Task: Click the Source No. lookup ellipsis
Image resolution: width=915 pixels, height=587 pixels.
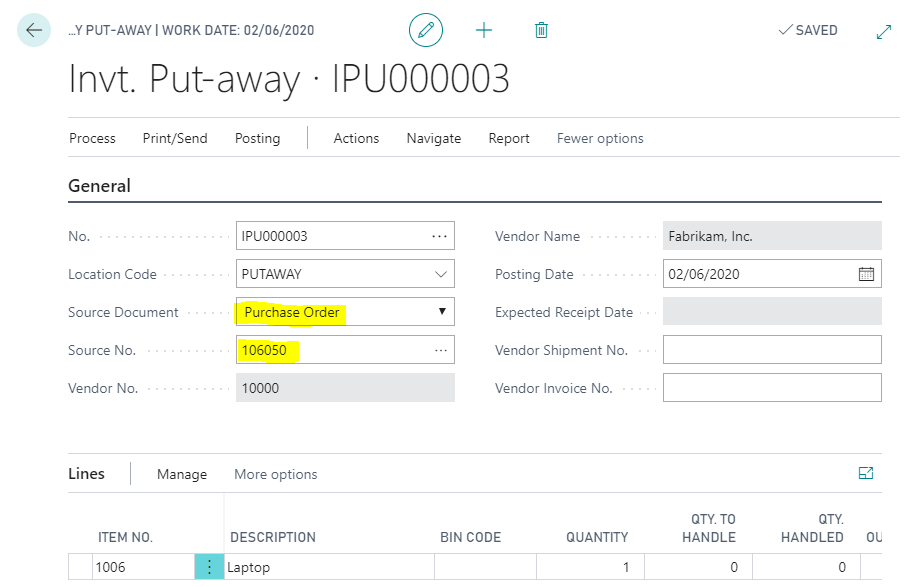Action: pyautogui.click(x=439, y=350)
